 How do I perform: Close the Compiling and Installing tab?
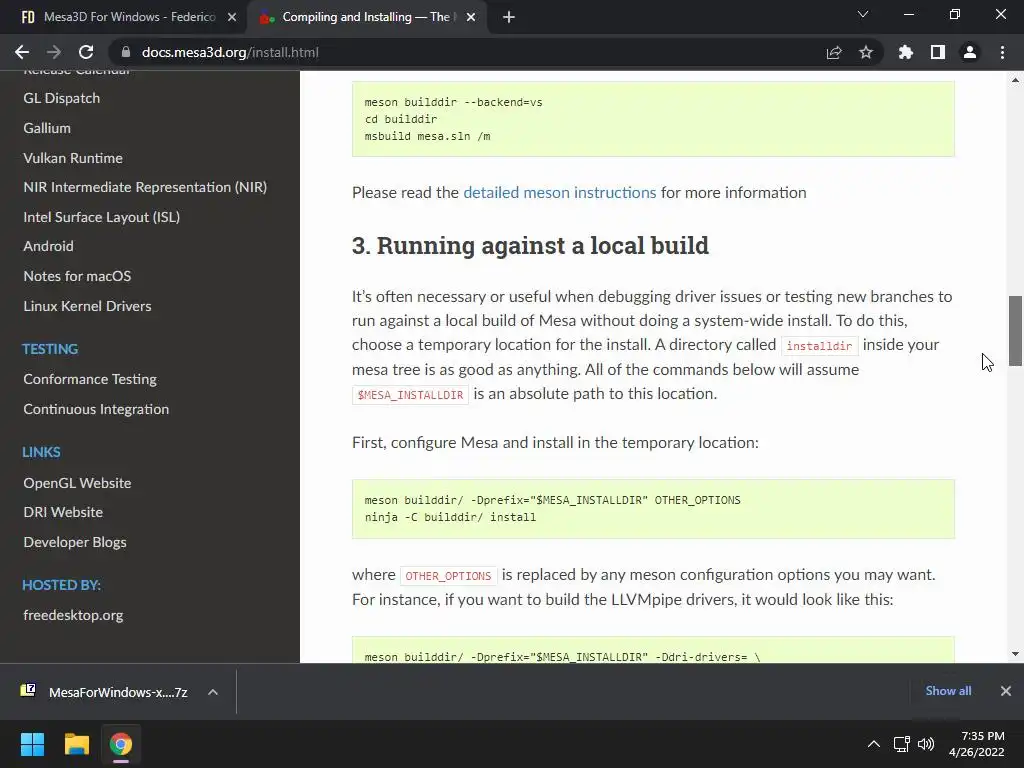coord(471,18)
